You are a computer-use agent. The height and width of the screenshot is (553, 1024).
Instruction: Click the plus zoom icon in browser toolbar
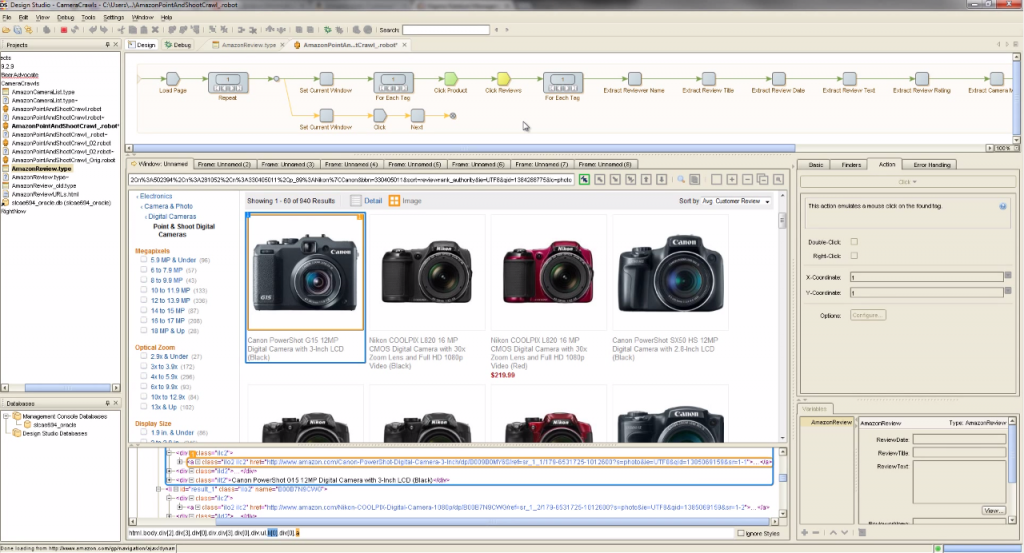pos(731,179)
